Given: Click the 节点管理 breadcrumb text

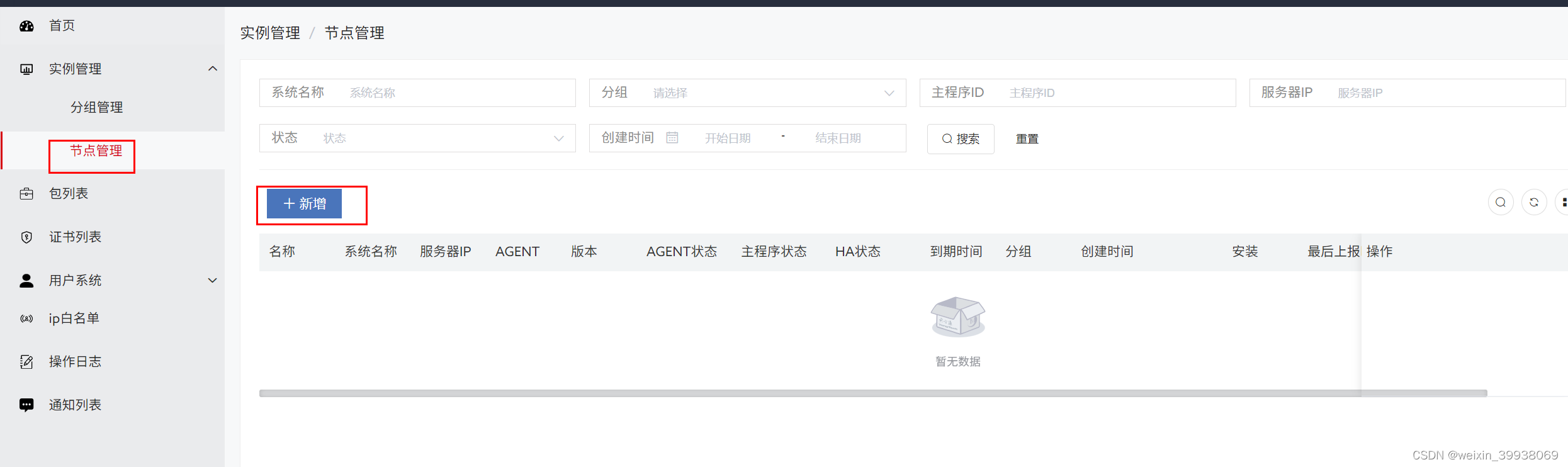Looking at the screenshot, I should (x=354, y=33).
